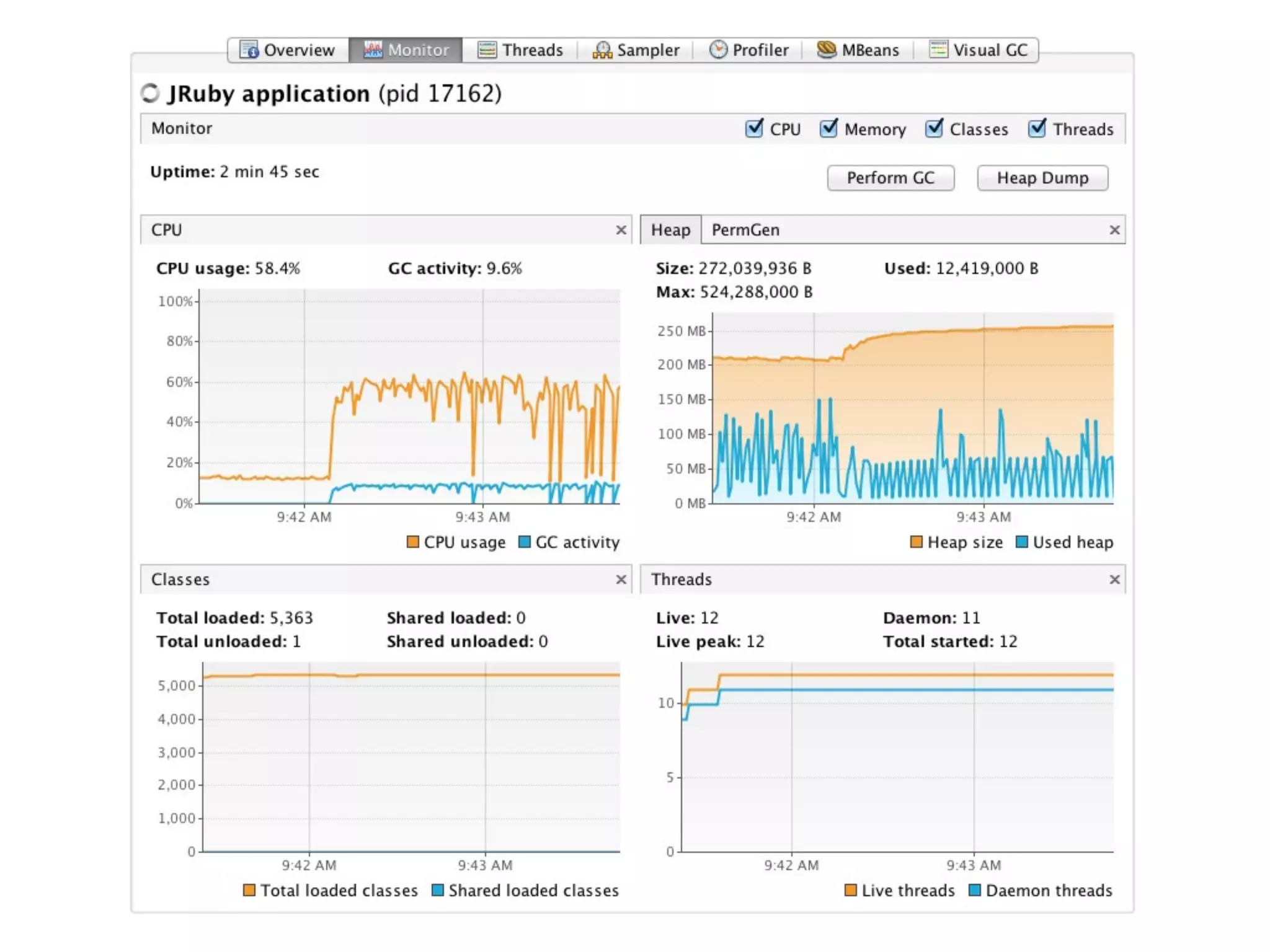Hide the Threads graph panel
This screenshot has width=1270, height=952.
coord(1114,580)
